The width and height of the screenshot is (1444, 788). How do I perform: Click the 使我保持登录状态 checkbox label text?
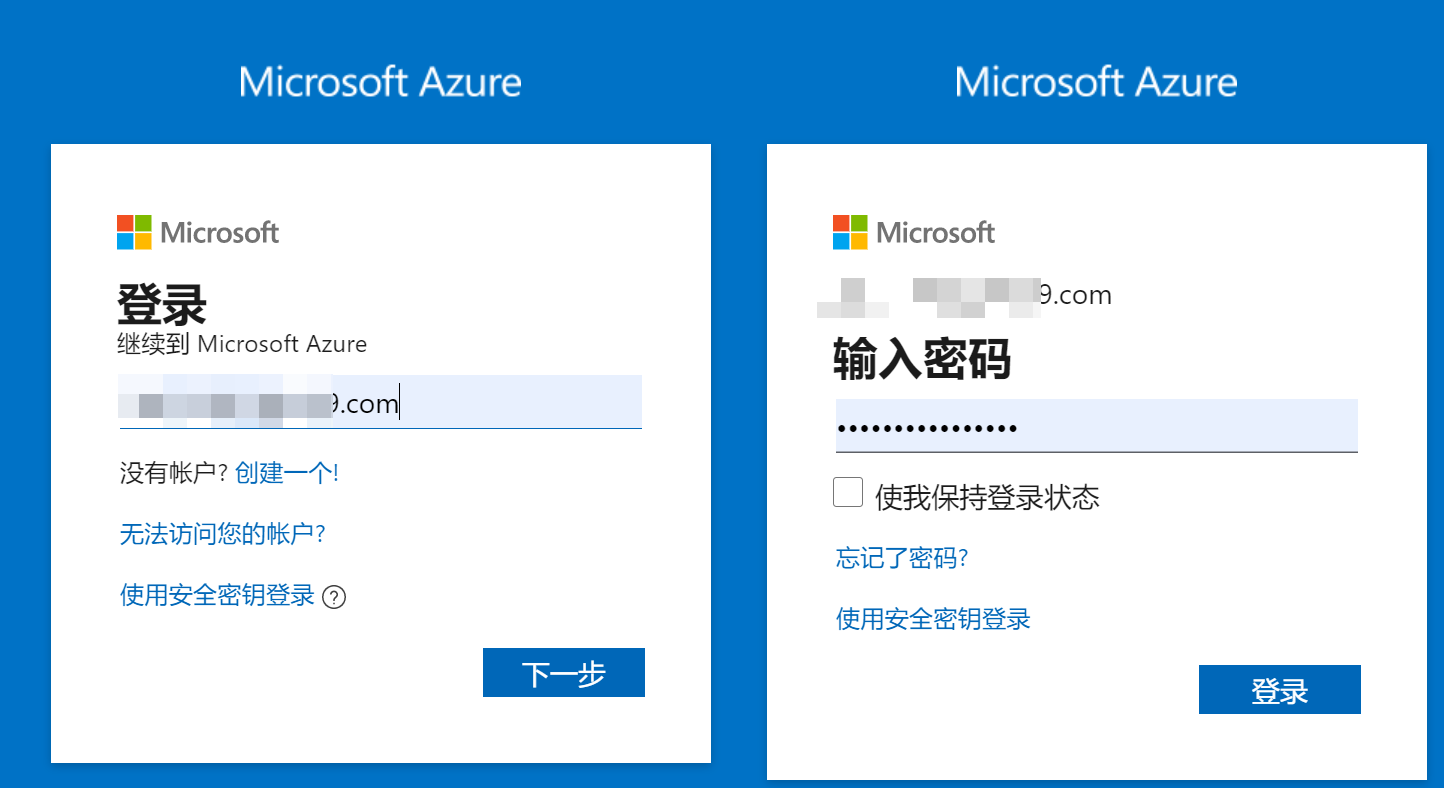(987, 497)
